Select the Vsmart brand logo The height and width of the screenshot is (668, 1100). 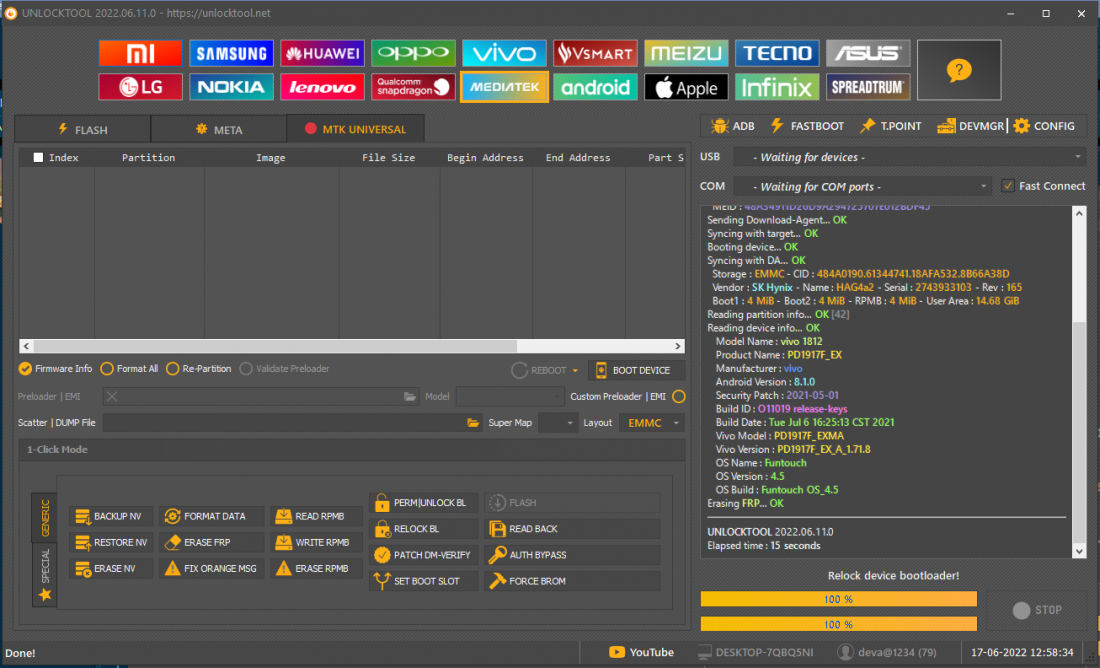click(595, 53)
